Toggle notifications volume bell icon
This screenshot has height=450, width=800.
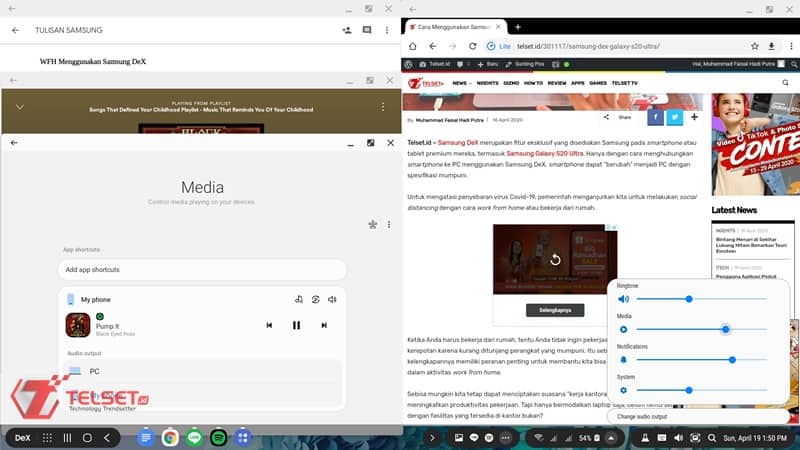(624, 359)
